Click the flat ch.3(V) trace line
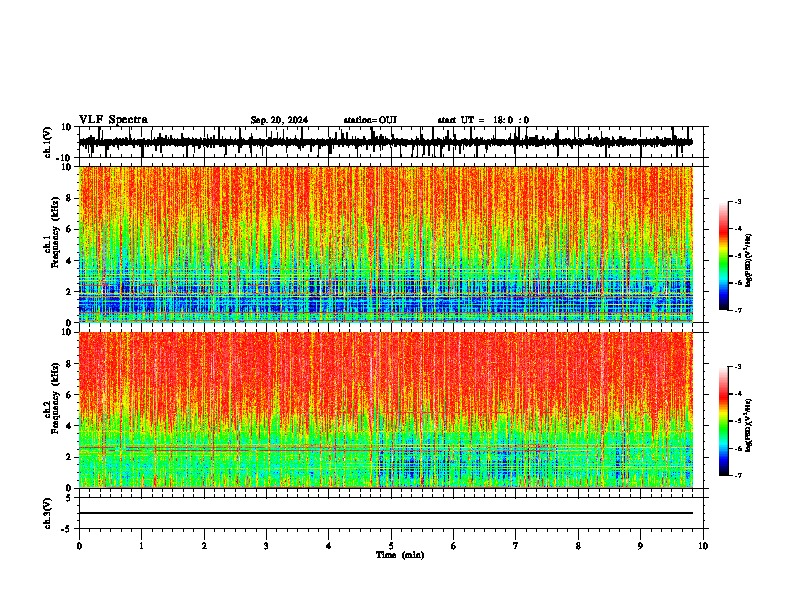 coord(386,513)
